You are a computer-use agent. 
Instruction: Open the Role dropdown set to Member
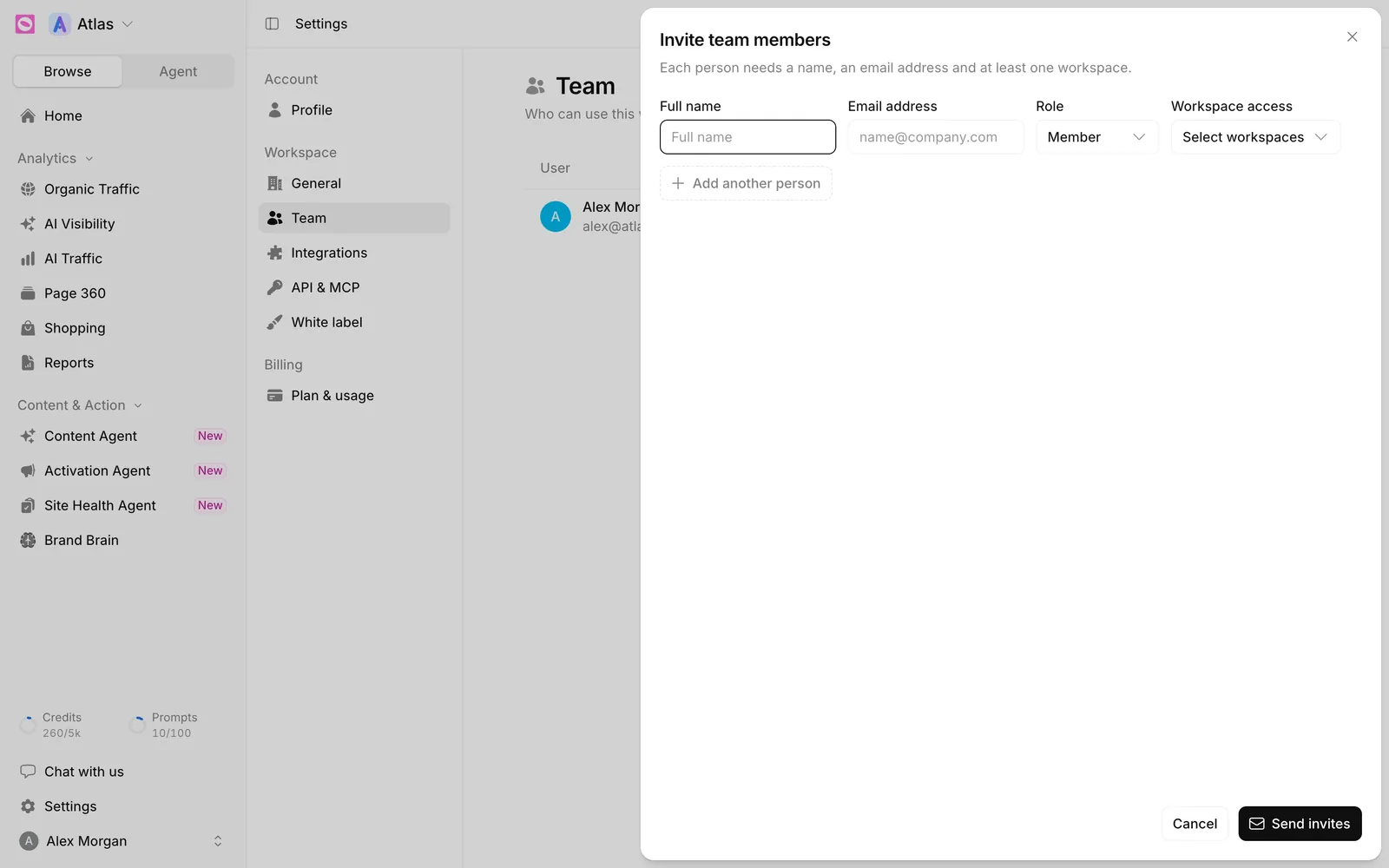[x=1097, y=137]
